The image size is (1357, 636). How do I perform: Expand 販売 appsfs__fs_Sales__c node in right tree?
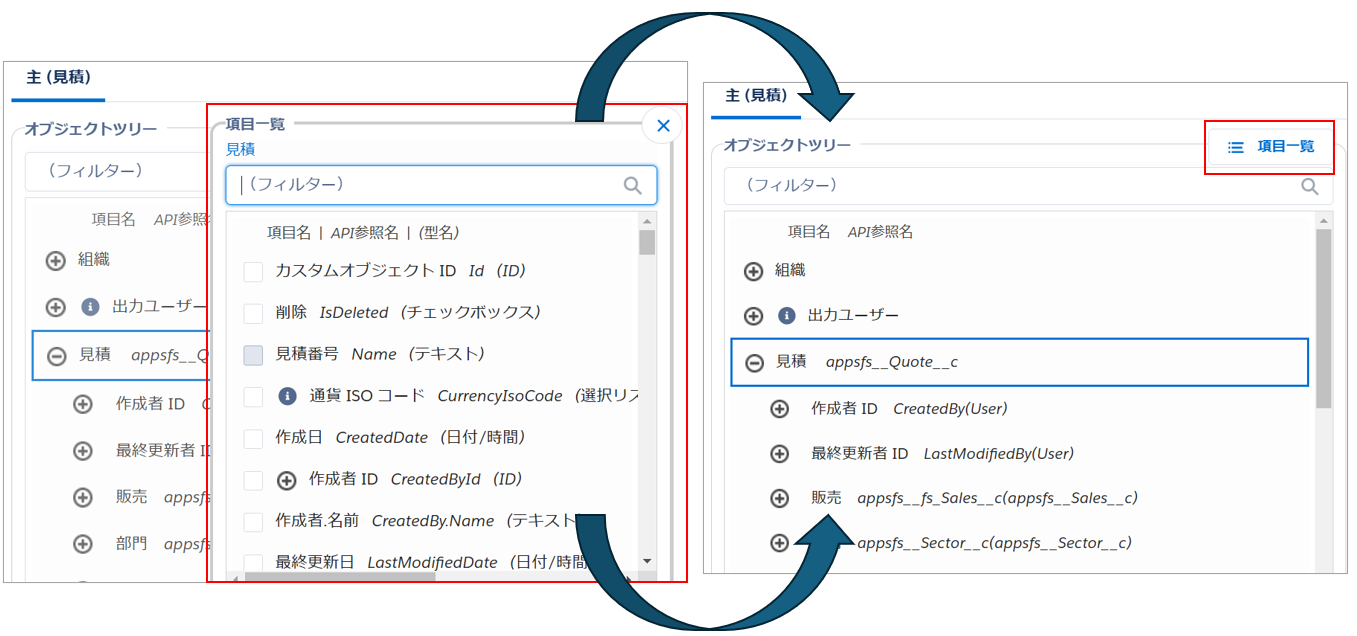click(x=780, y=498)
